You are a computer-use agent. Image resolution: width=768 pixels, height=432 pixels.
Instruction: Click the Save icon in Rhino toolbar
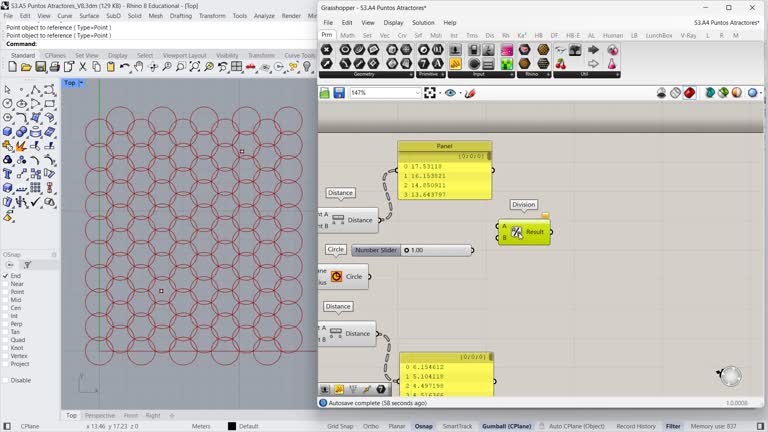pyautogui.click(x=40, y=67)
